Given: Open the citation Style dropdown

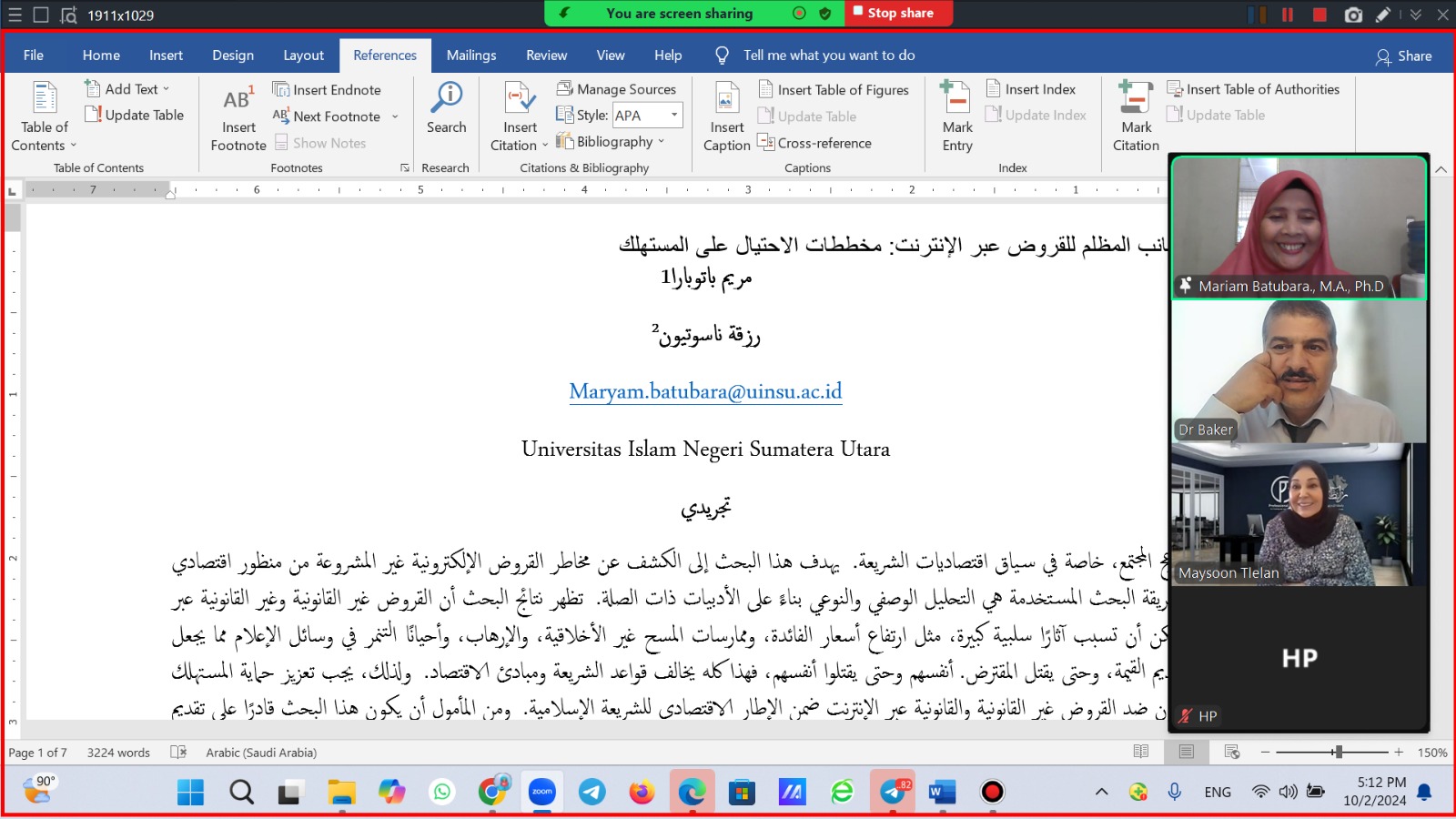Looking at the screenshot, I should coord(674,115).
